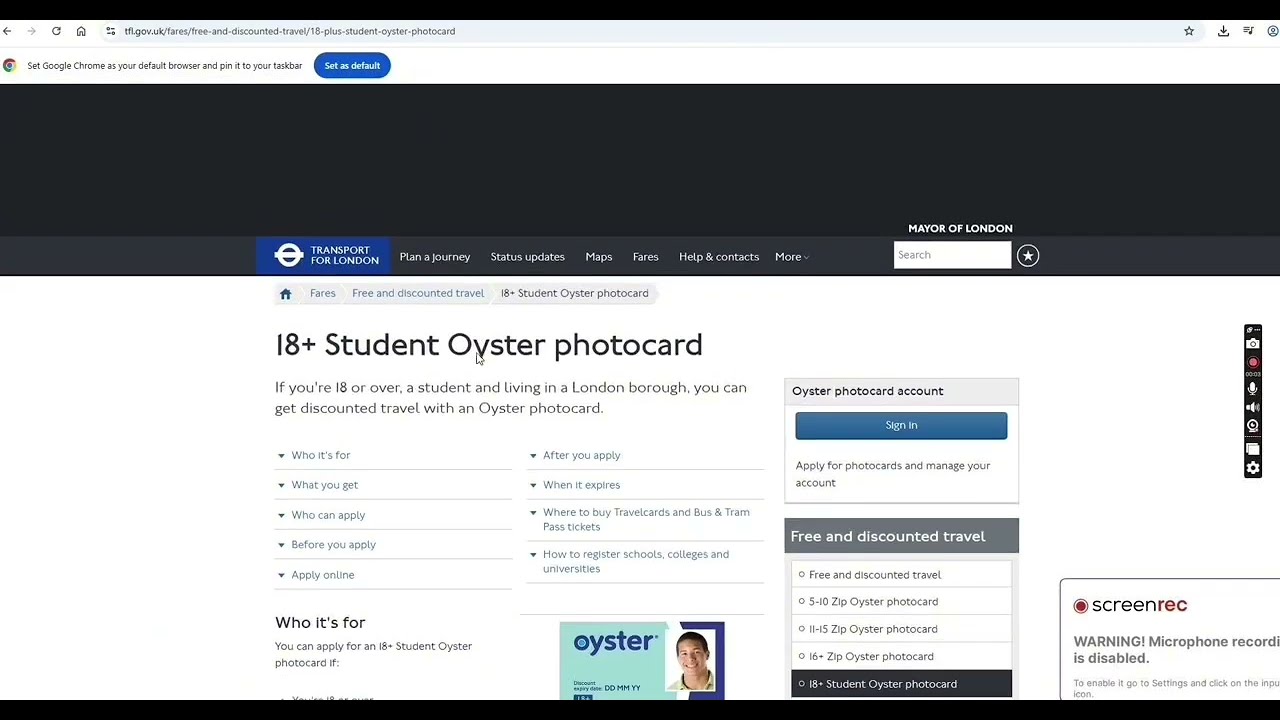The height and width of the screenshot is (720, 1280).
Task: Open 11-15 Zip Oyster photocard link
Action: click(873, 629)
